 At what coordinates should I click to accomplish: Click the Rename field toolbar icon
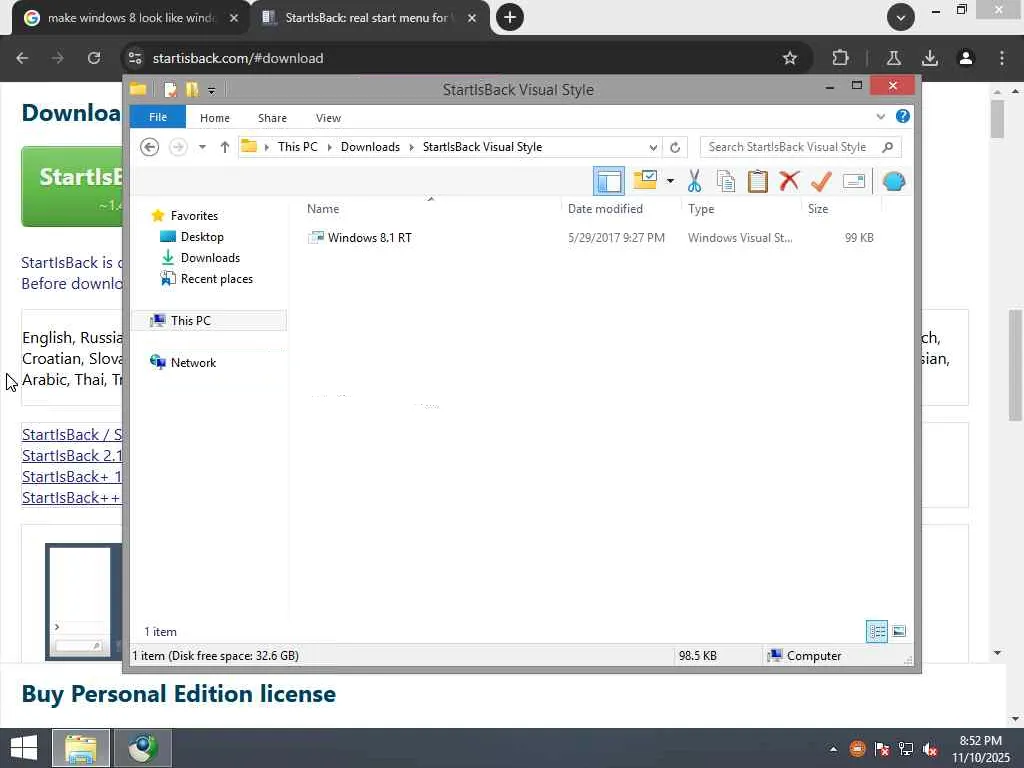pyautogui.click(x=854, y=181)
